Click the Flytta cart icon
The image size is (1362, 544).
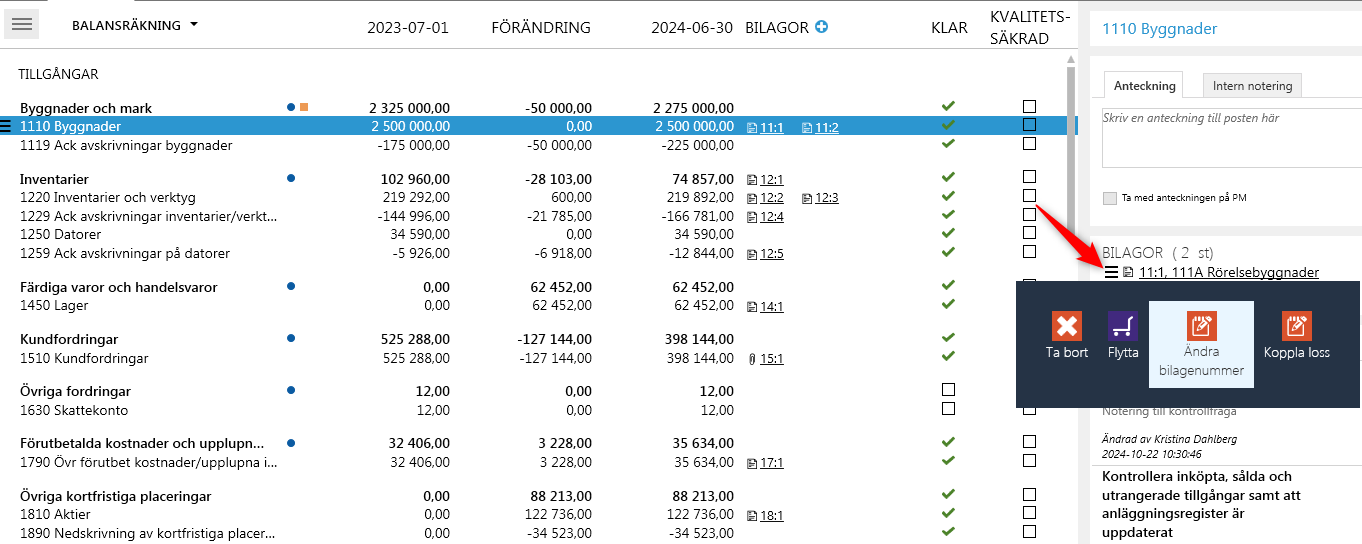(1123, 326)
